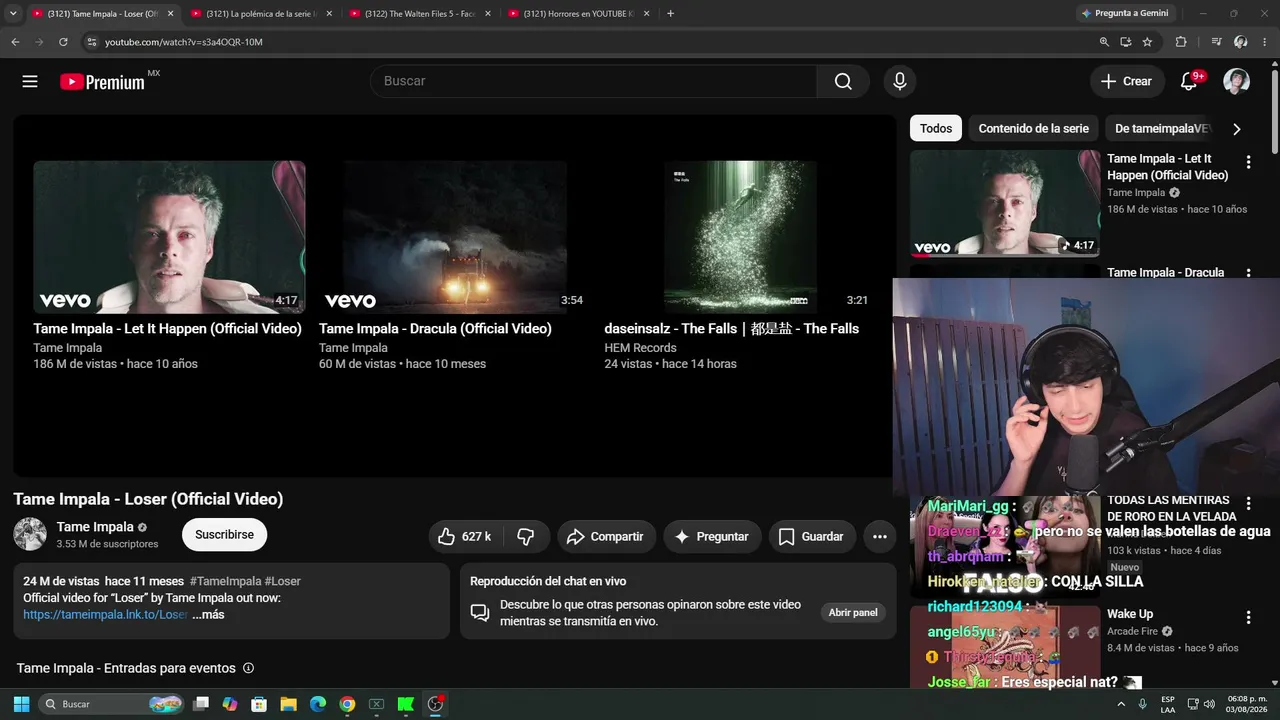Open Copilot from taskbar

tap(230, 704)
